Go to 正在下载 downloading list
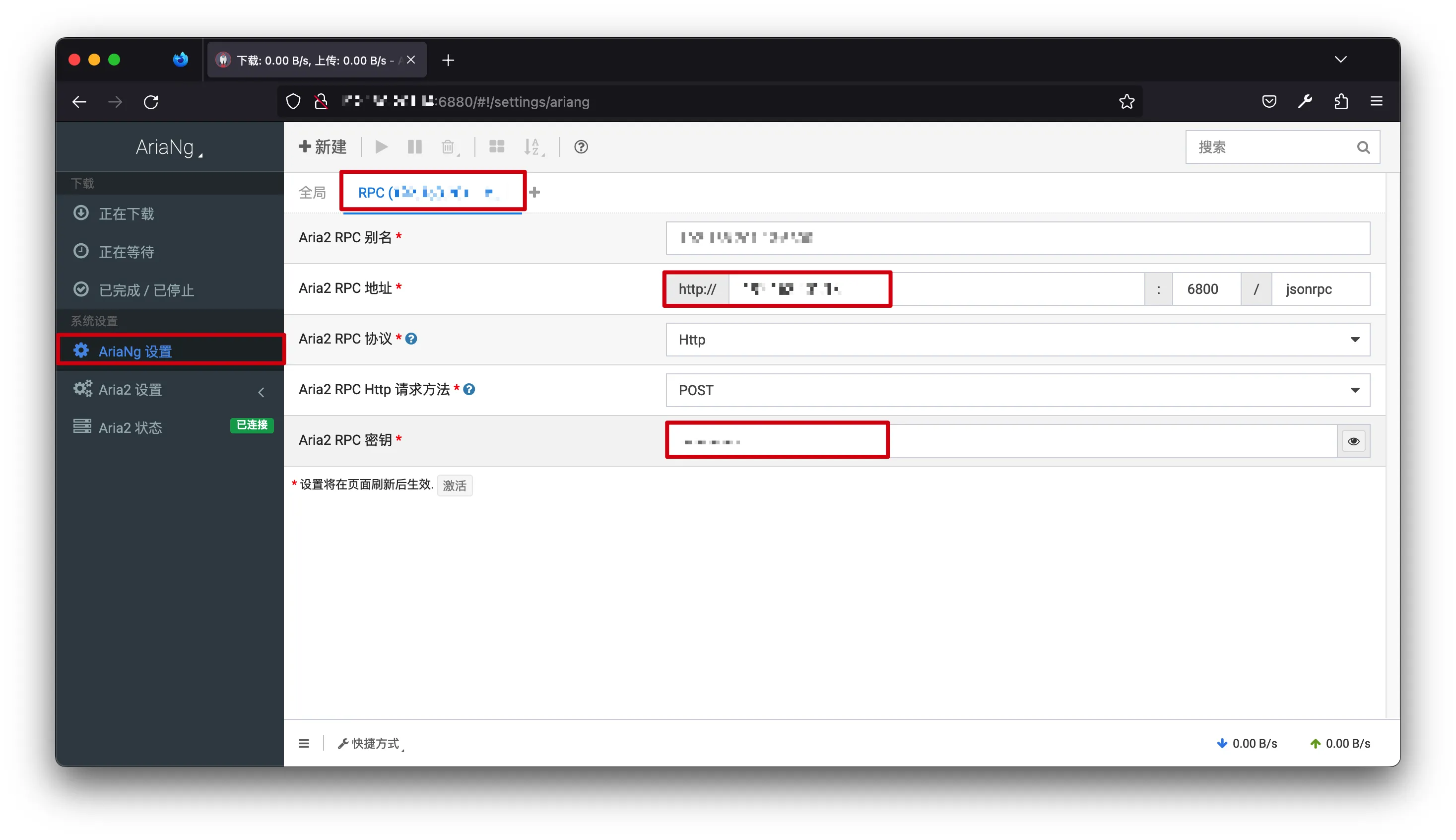 170,214
